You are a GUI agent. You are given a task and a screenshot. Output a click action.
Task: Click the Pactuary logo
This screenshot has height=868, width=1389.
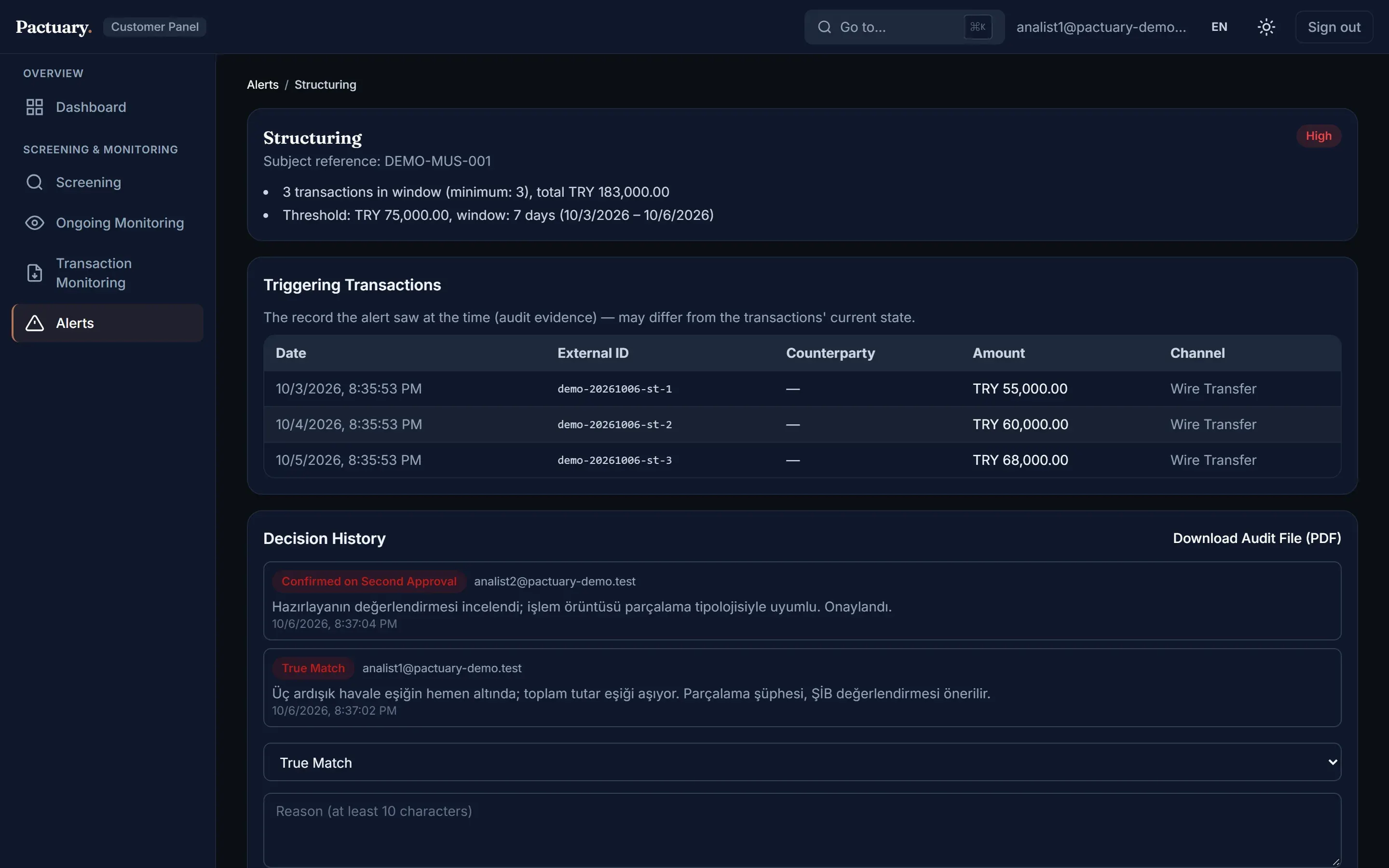point(54,27)
